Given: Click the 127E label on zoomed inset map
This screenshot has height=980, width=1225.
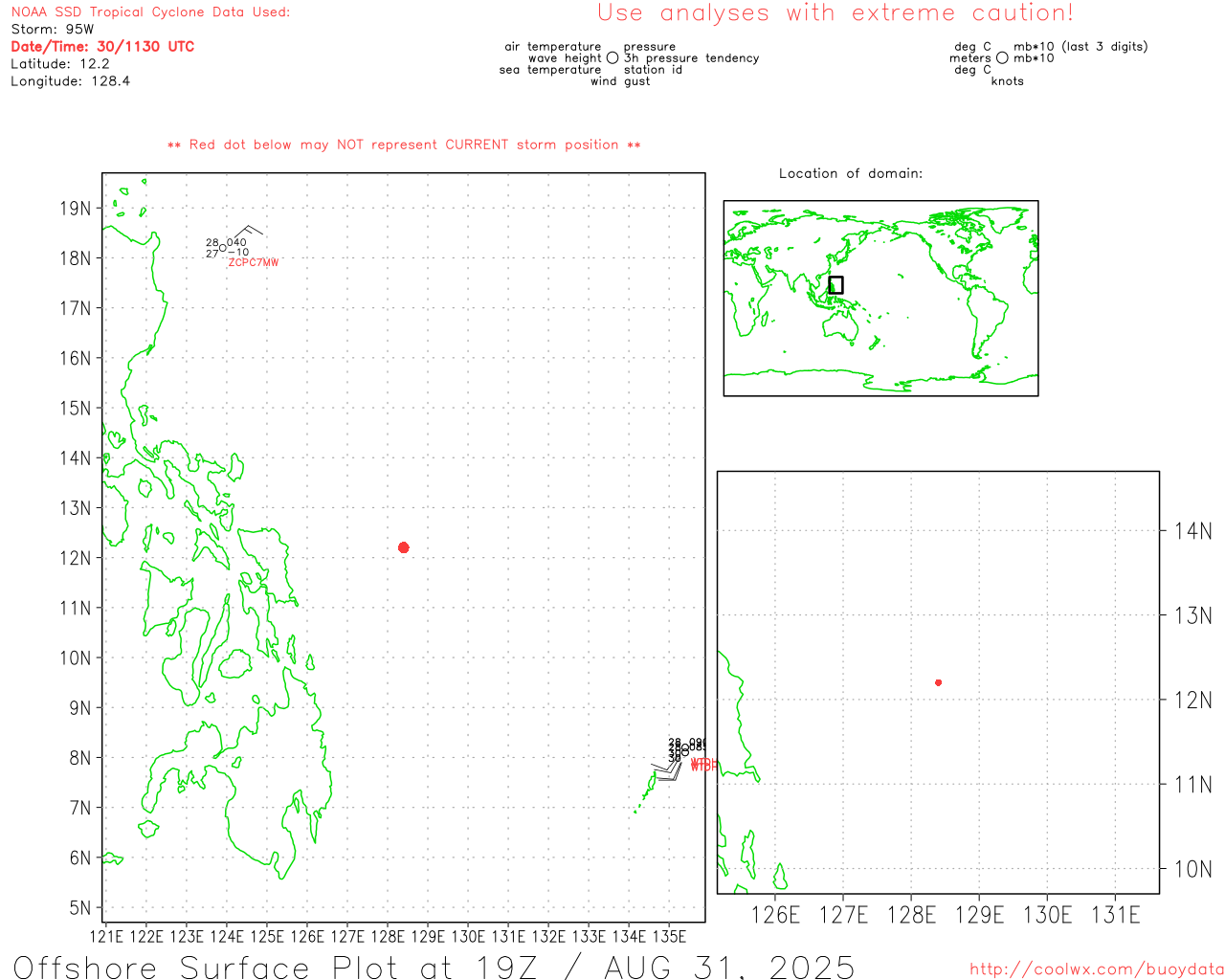Looking at the screenshot, I should pyautogui.click(x=843, y=915).
